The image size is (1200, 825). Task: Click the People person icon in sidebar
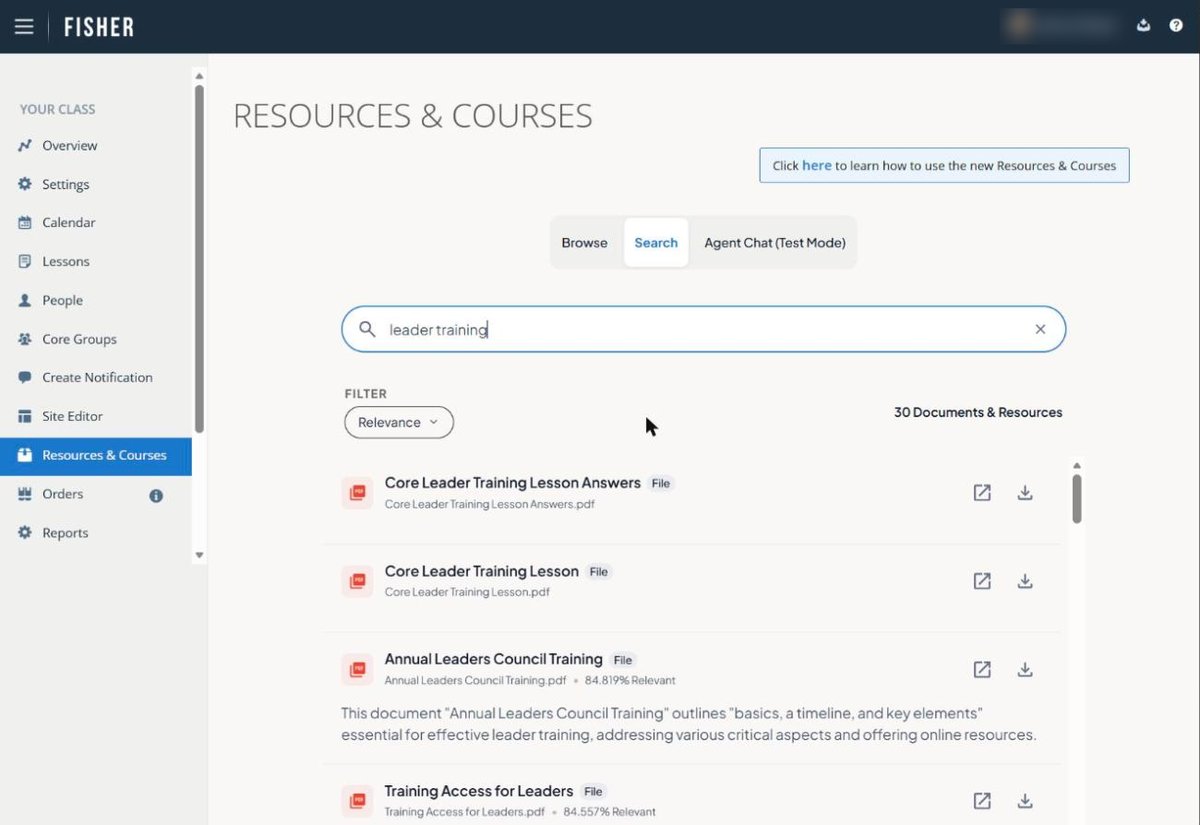click(25, 300)
